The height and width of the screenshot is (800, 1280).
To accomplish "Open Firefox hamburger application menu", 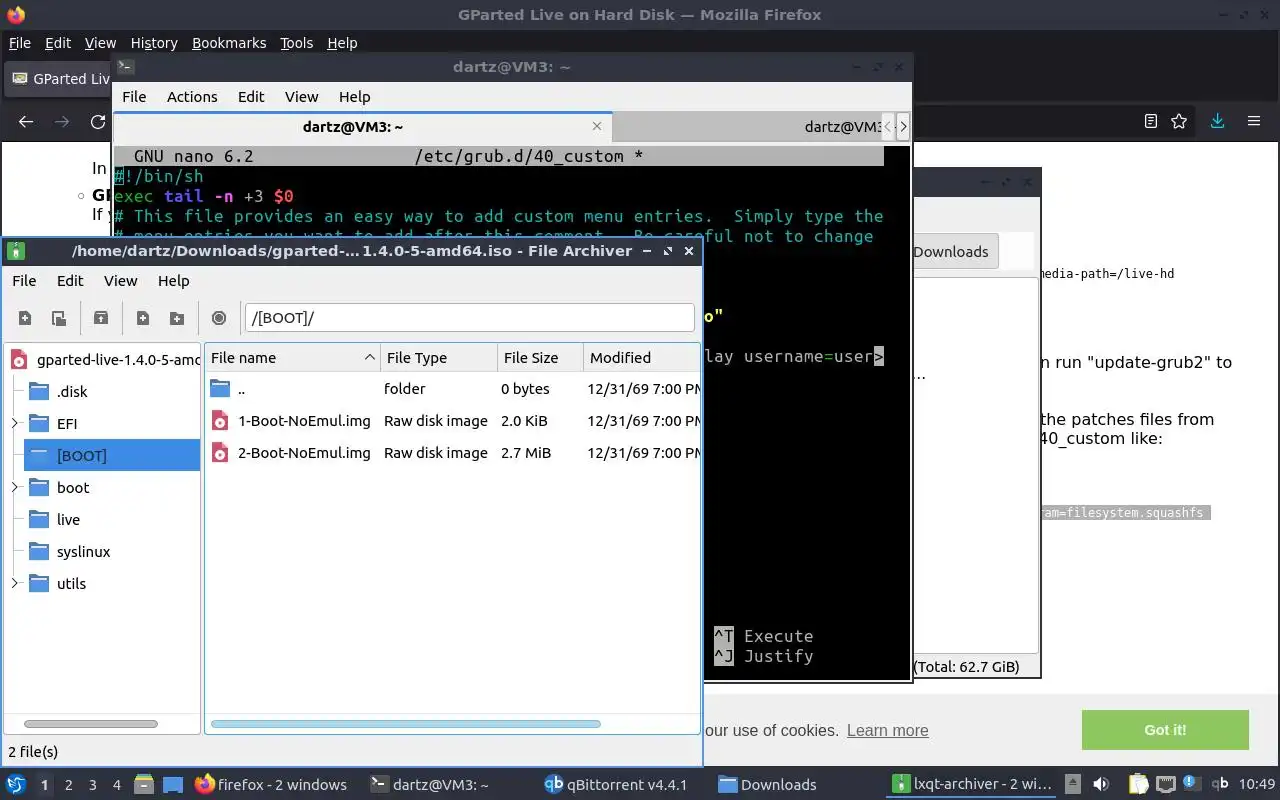I will [x=1253, y=121].
